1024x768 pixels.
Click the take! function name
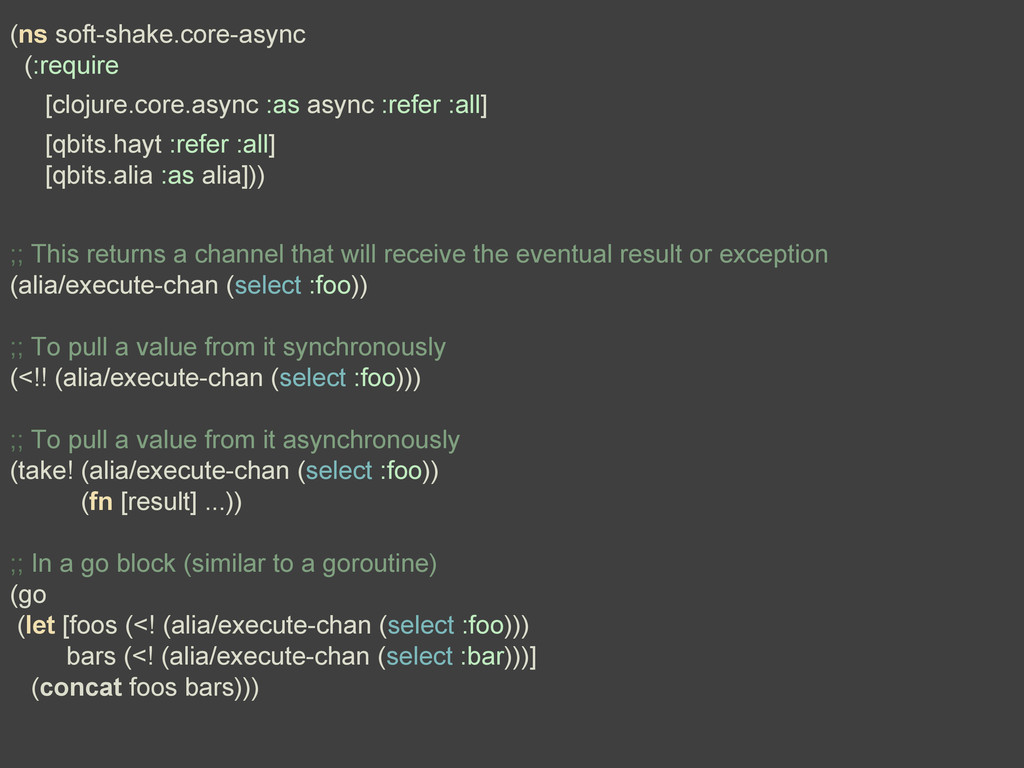pos(46,471)
